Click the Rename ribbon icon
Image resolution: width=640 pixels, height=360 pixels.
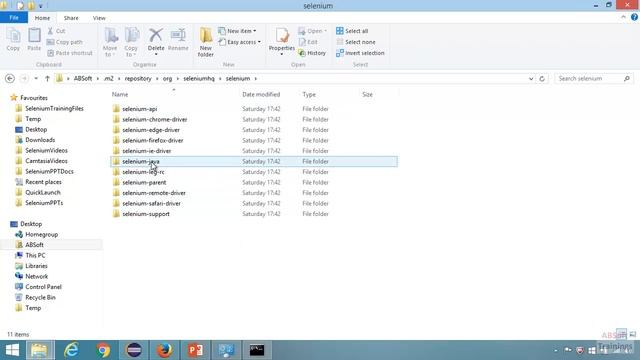click(178, 40)
